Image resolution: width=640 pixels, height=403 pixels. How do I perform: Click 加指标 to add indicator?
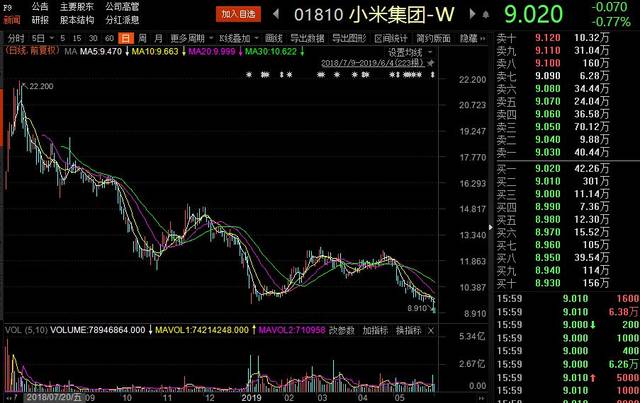click(374, 329)
